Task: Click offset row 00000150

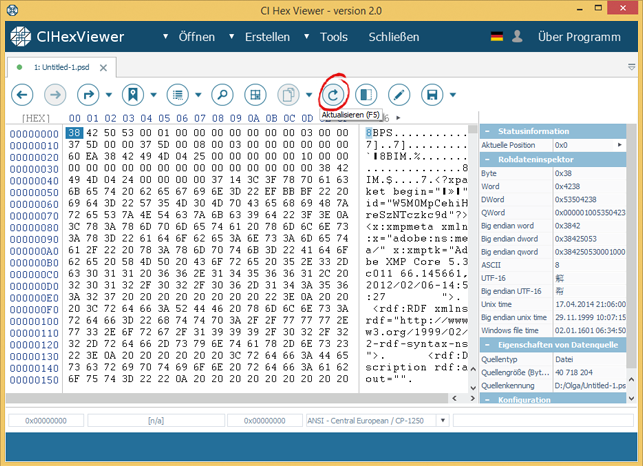Action: pos(34,380)
